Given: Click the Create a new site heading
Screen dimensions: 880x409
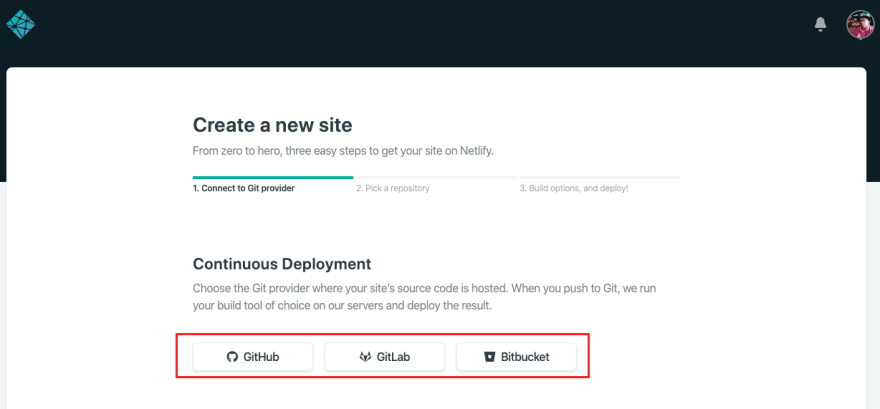Looking at the screenshot, I should click(x=272, y=125).
